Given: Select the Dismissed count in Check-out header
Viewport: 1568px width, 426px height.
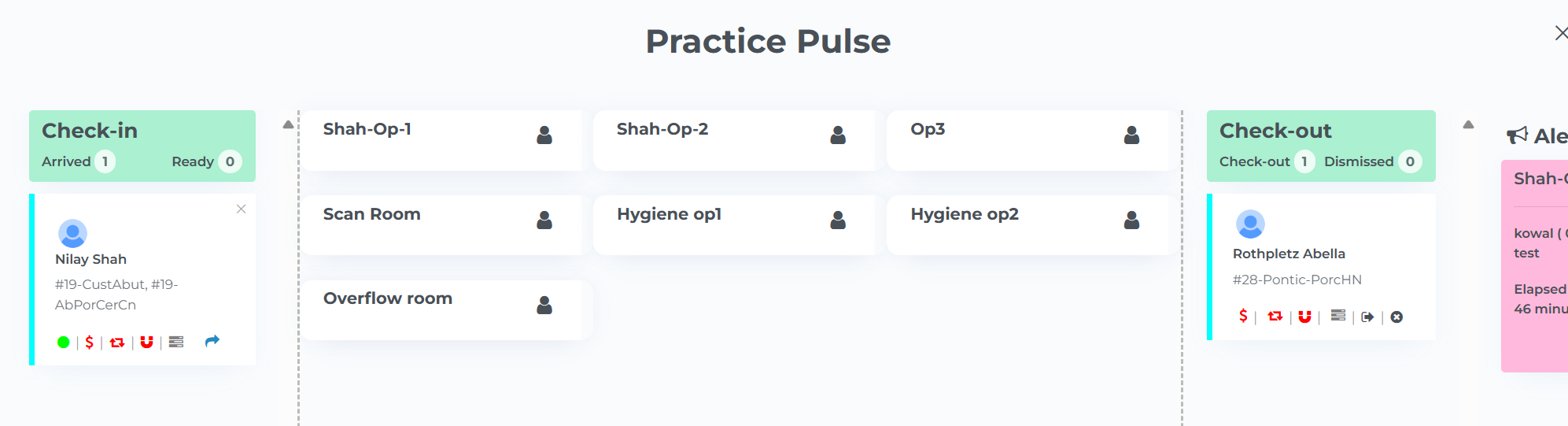Looking at the screenshot, I should click(x=1410, y=161).
